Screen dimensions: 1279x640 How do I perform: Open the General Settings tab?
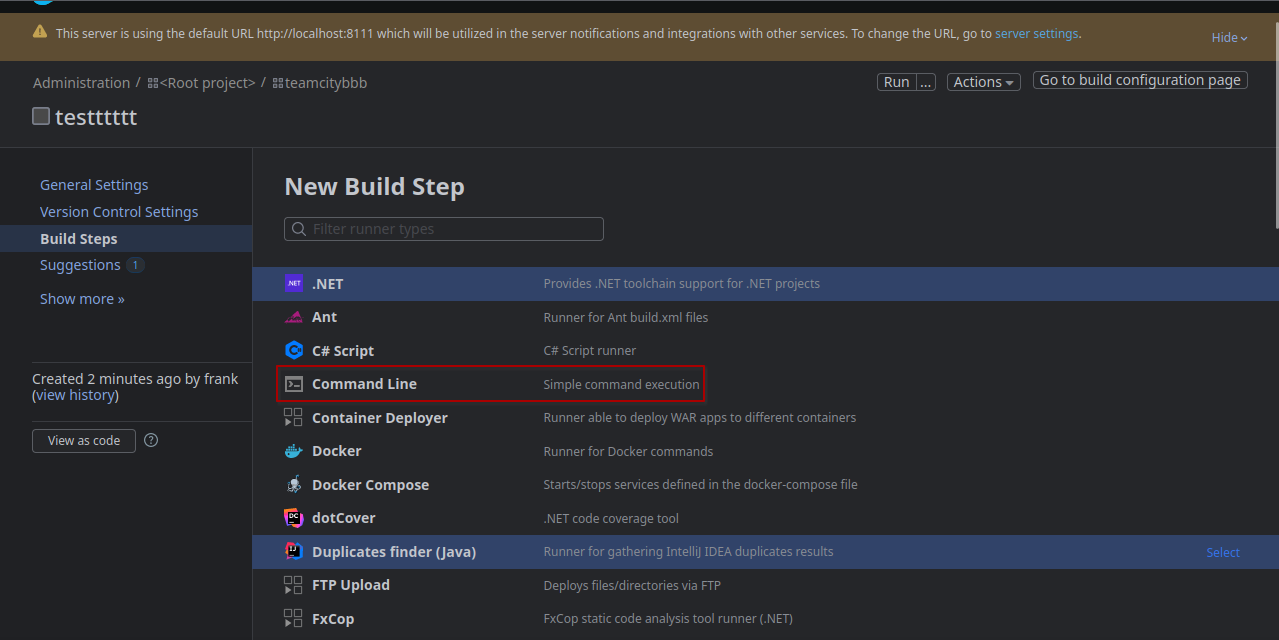(x=94, y=185)
